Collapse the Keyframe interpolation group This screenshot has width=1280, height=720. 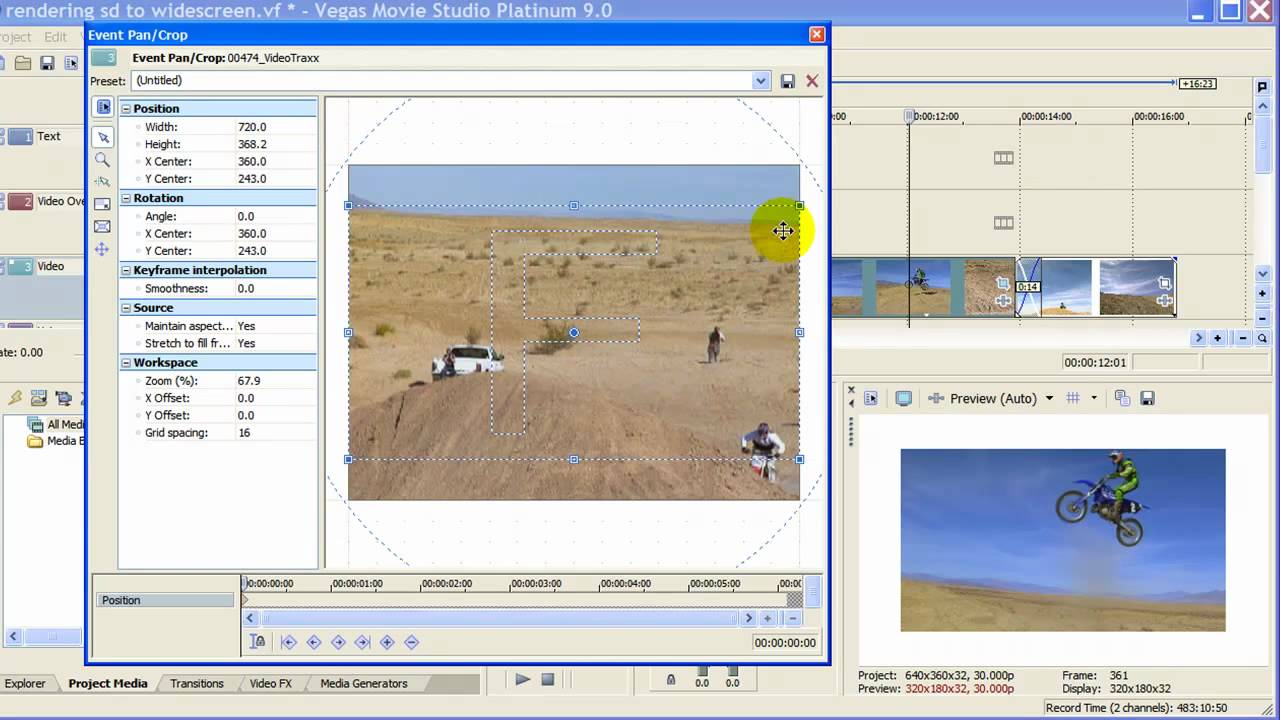pos(127,270)
